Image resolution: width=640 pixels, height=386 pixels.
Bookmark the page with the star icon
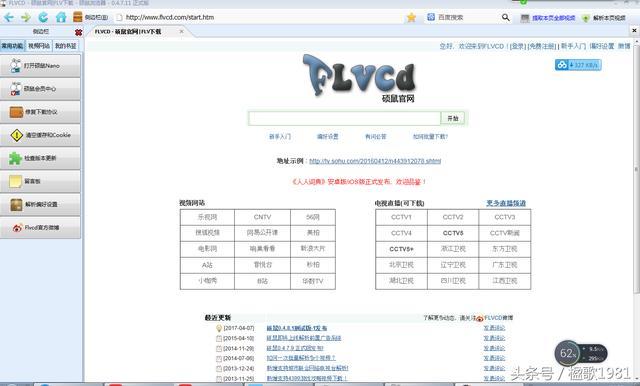tap(411, 17)
